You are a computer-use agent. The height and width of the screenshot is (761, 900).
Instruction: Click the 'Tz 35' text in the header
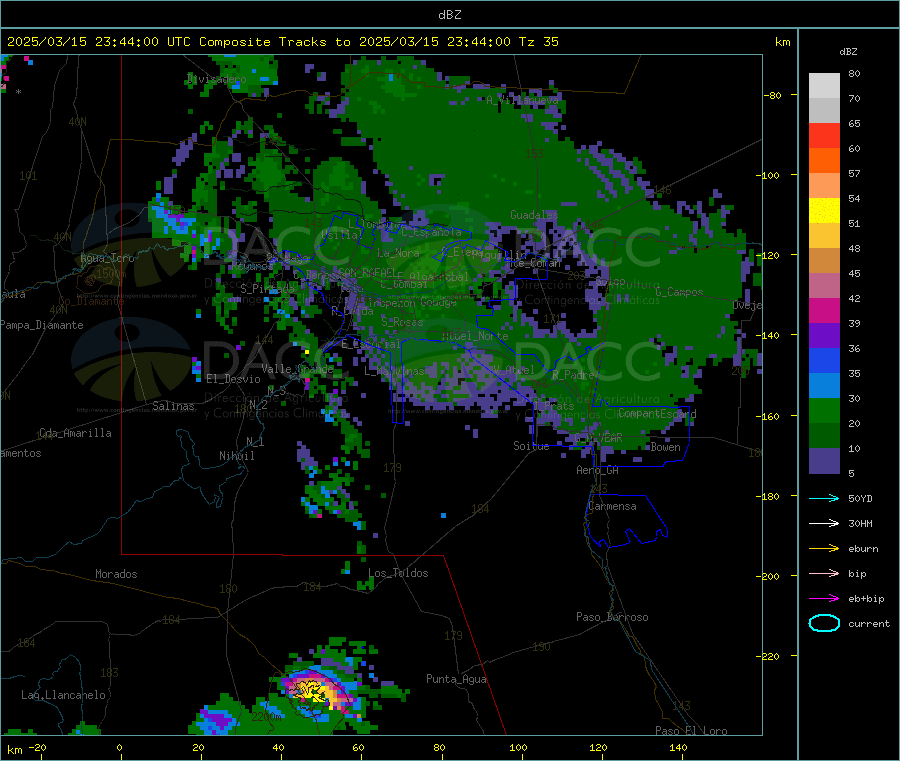point(538,42)
